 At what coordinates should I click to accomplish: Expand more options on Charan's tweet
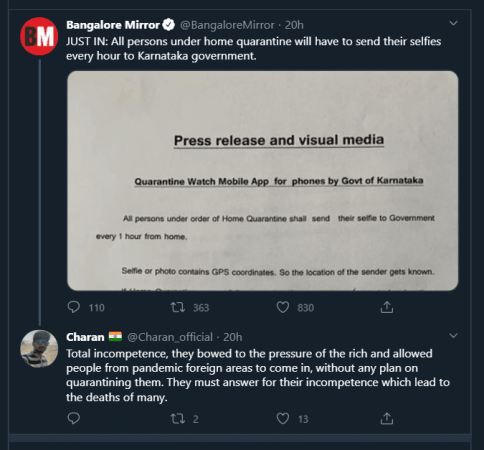(x=453, y=335)
